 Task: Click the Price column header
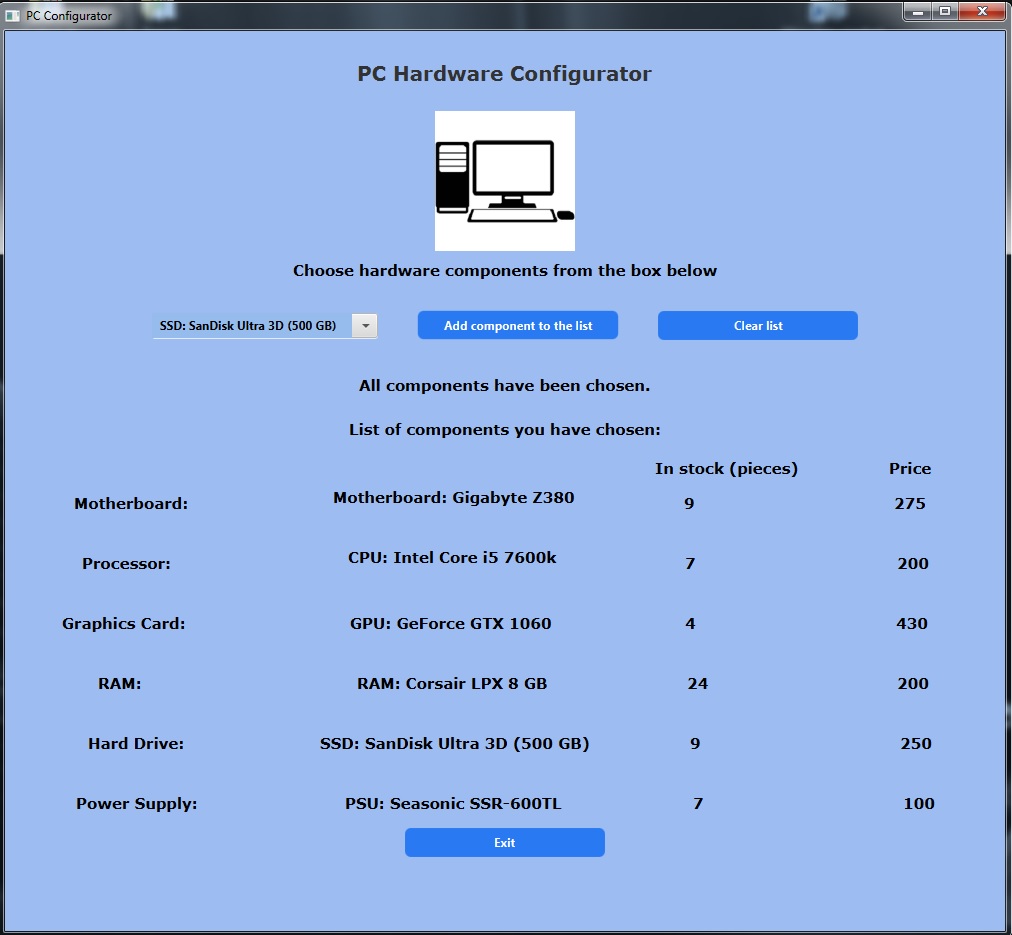pyautogui.click(x=911, y=468)
